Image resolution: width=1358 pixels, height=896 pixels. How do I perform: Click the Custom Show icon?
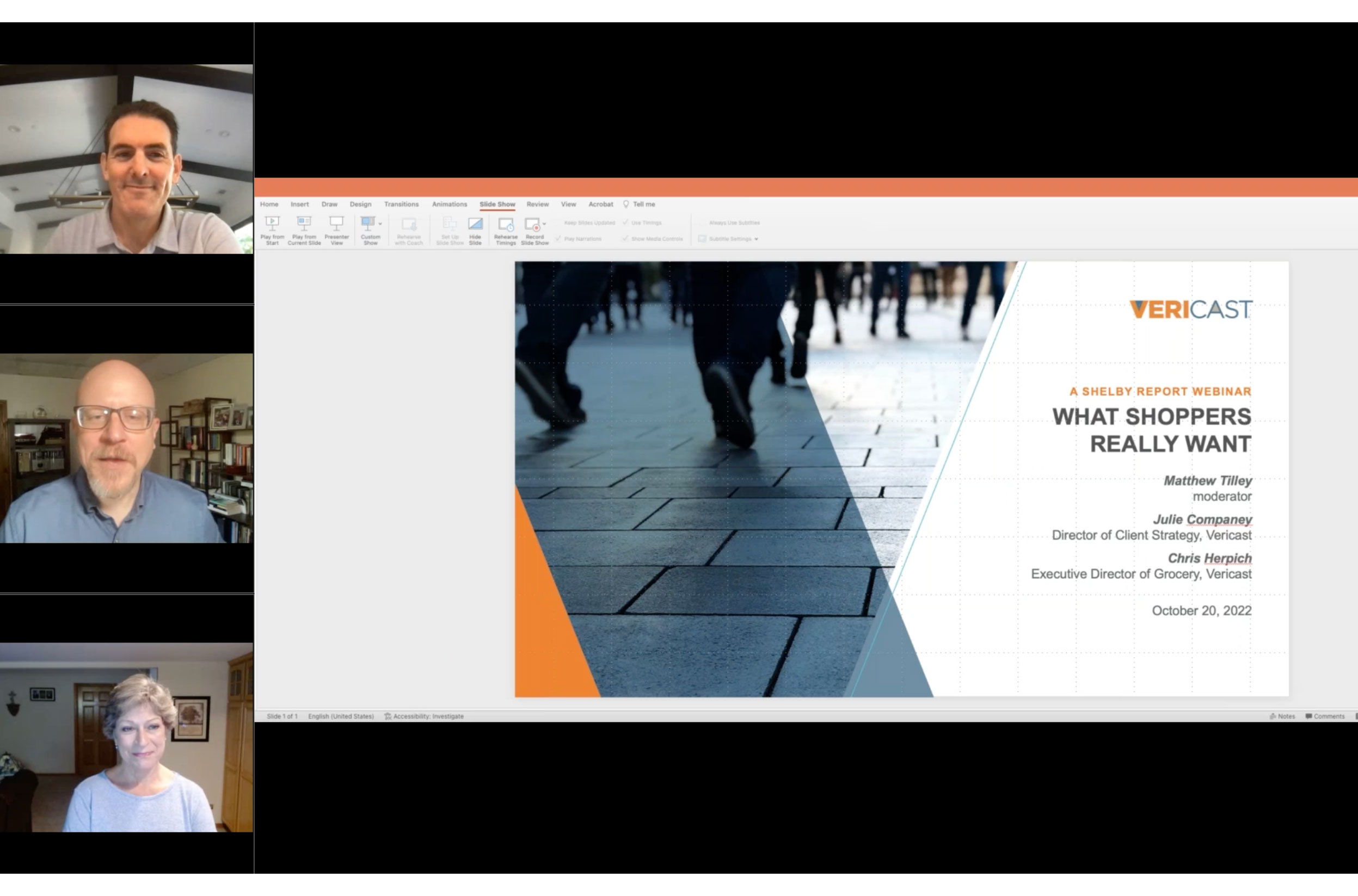[368, 224]
